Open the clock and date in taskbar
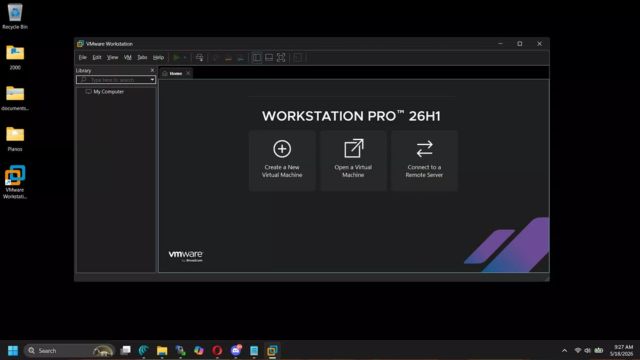The image size is (640, 360). [622, 351]
